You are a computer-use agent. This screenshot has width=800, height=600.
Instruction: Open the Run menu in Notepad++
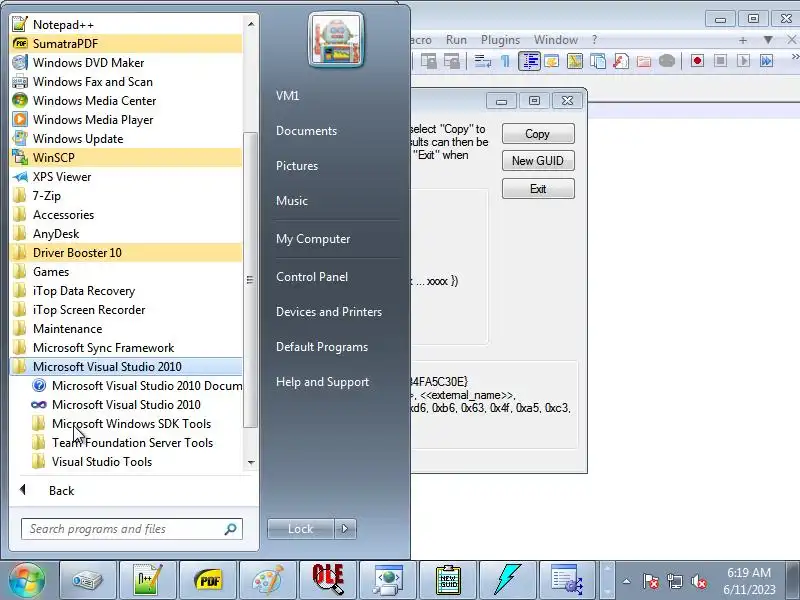456,40
